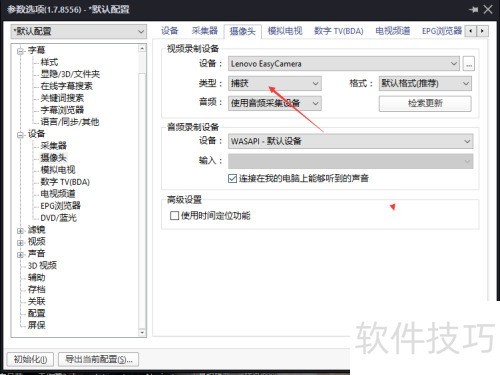Select 字幕浏览器 in the tree
This screenshot has width=500, height=375.
62,110
